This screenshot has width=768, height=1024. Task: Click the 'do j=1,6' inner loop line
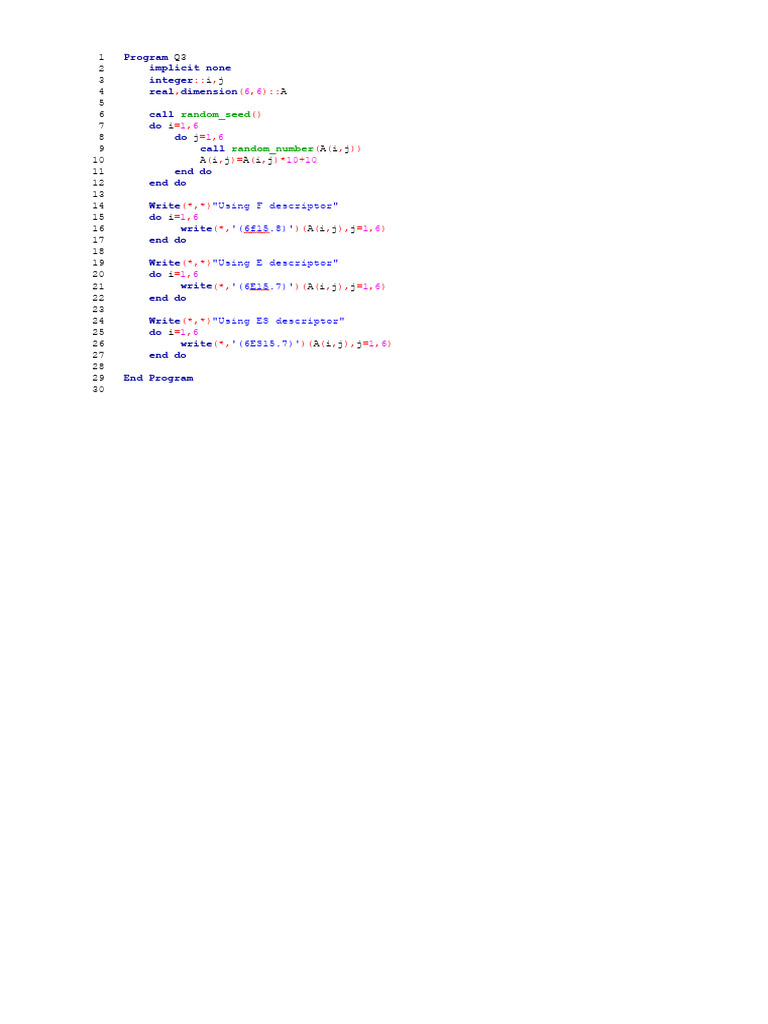point(199,137)
